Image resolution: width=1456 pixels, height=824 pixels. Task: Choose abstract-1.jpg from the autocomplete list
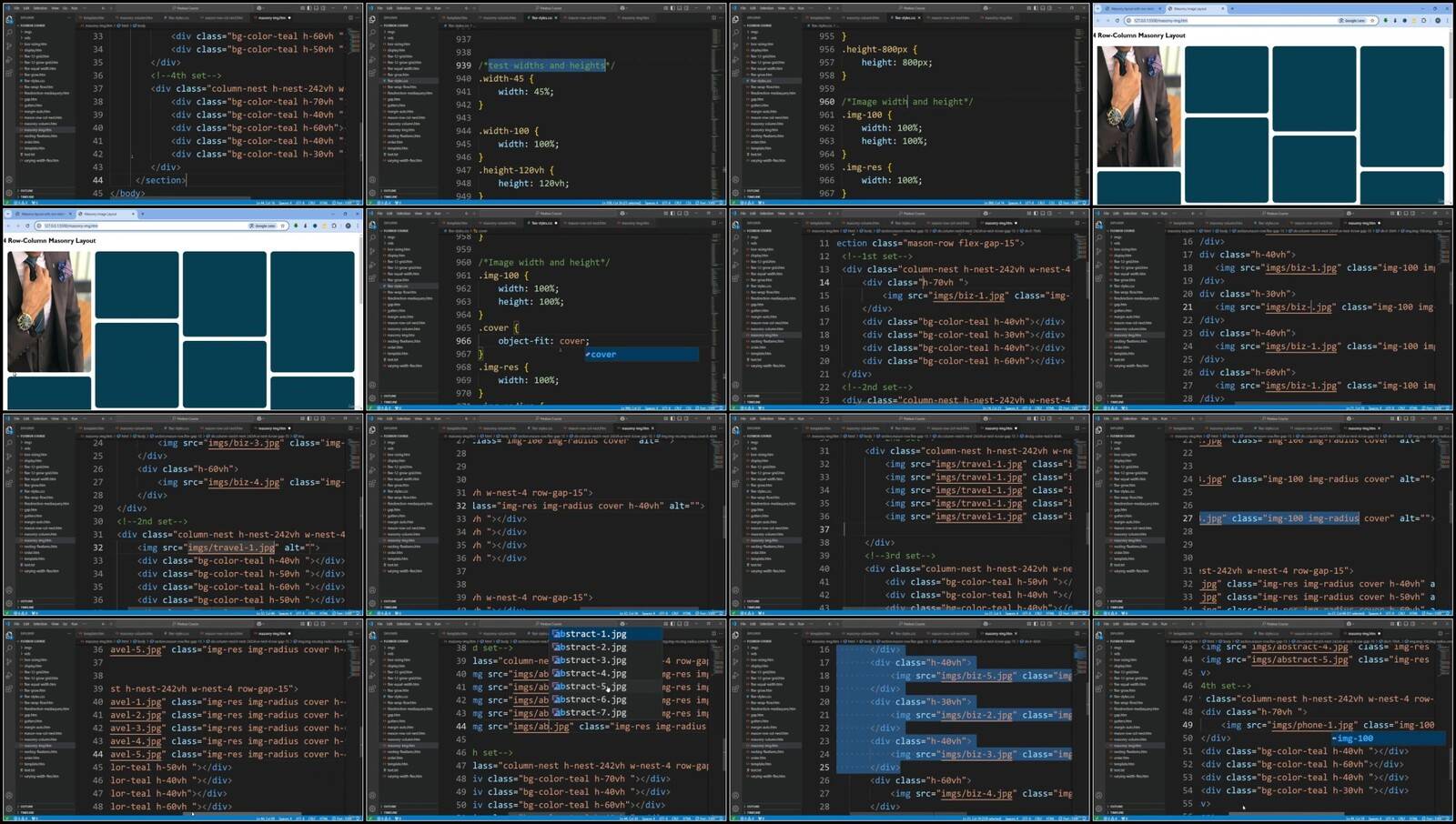[607, 634]
